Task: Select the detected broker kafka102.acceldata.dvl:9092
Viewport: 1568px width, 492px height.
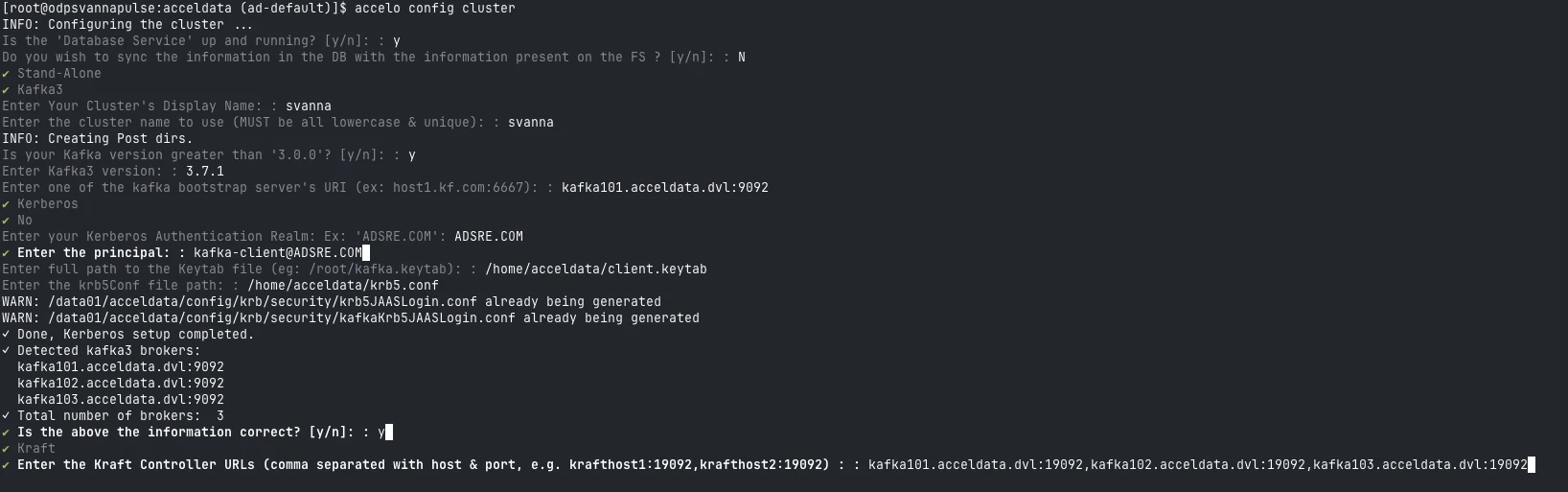Action: click(121, 384)
